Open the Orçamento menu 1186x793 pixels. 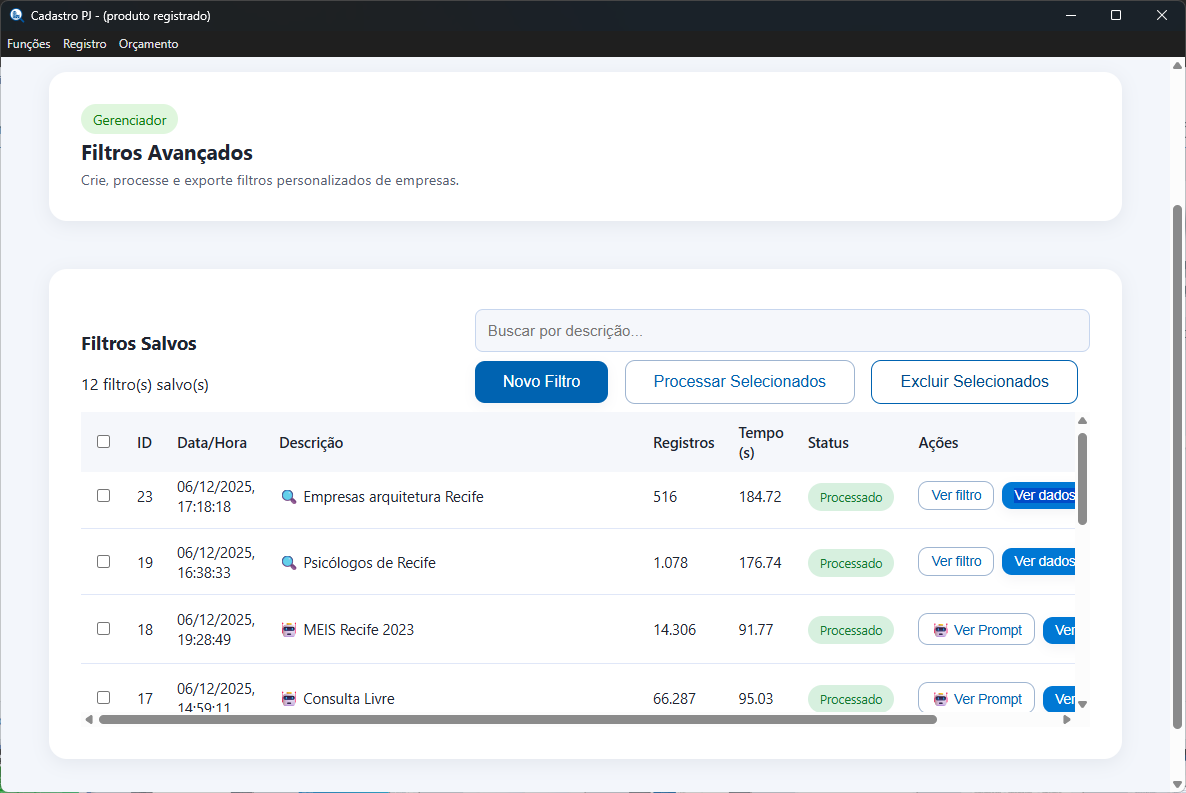click(148, 44)
